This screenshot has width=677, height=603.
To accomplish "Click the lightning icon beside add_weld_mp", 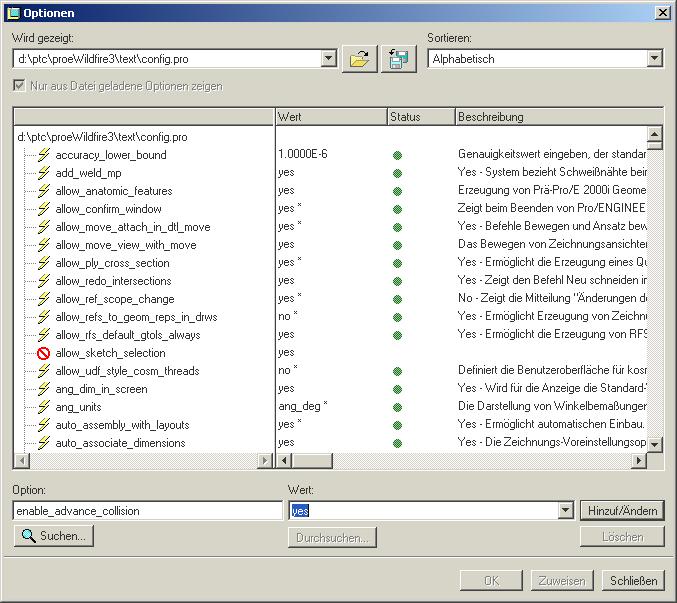I will pyautogui.click(x=44, y=173).
